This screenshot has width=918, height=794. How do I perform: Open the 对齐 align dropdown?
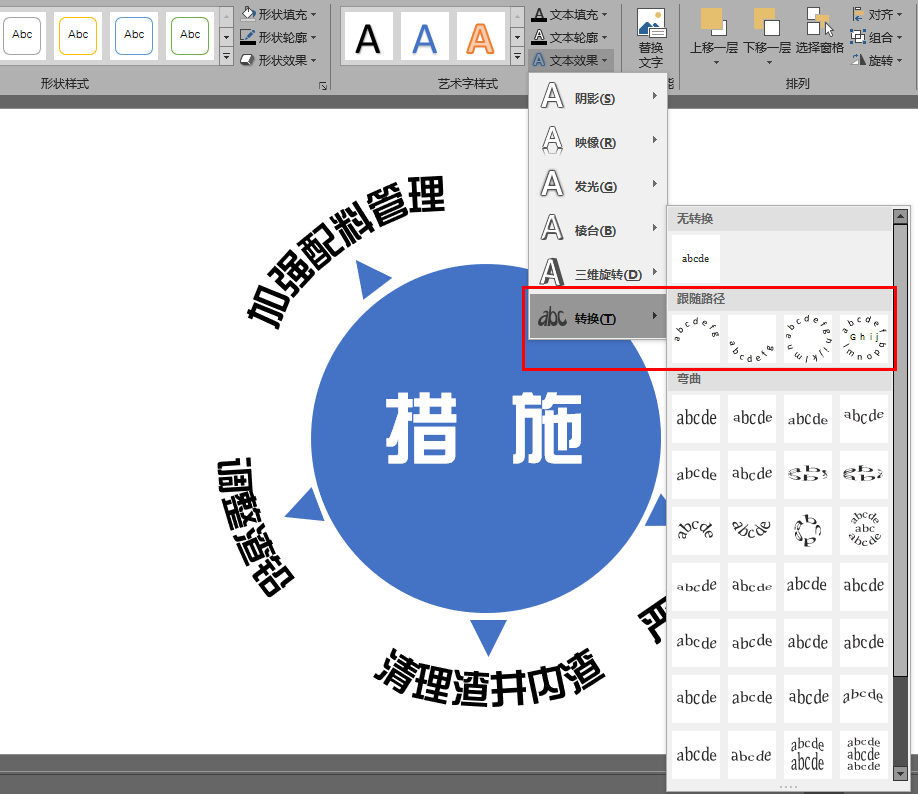876,14
